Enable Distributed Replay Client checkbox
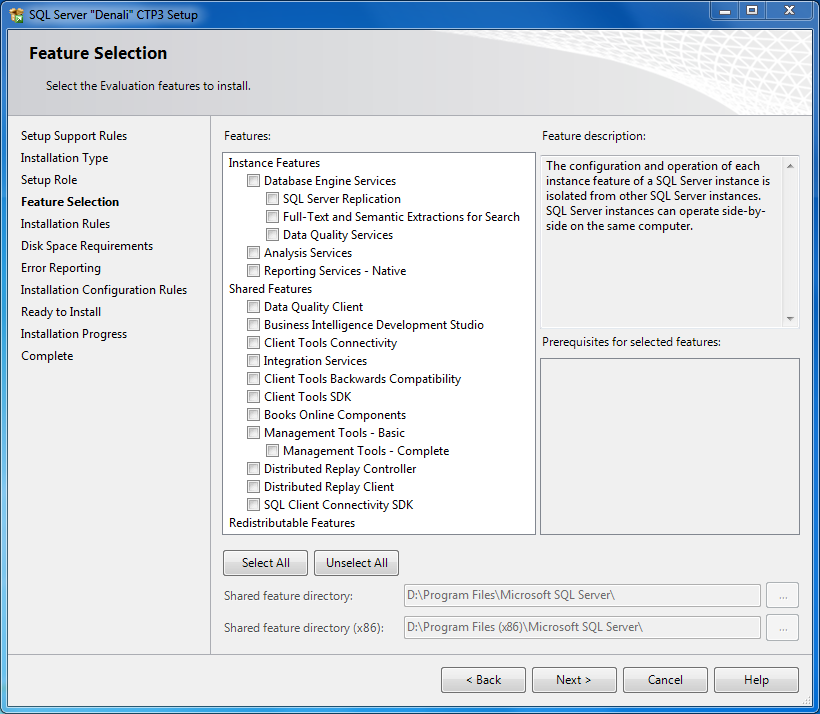The width and height of the screenshot is (820, 714). click(254, 486)
